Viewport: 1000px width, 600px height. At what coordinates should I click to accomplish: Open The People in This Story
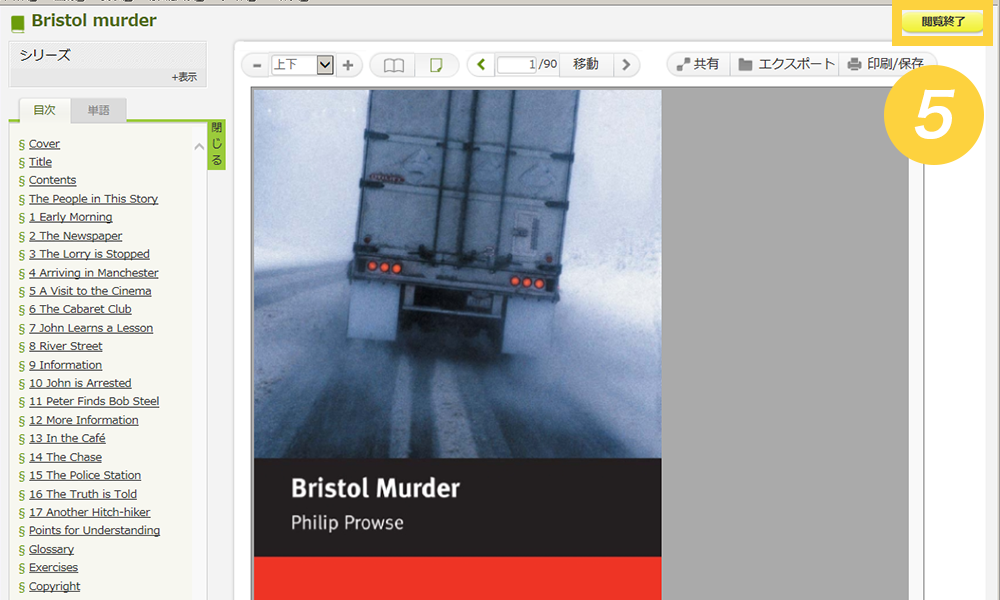[x=93, y=198]
